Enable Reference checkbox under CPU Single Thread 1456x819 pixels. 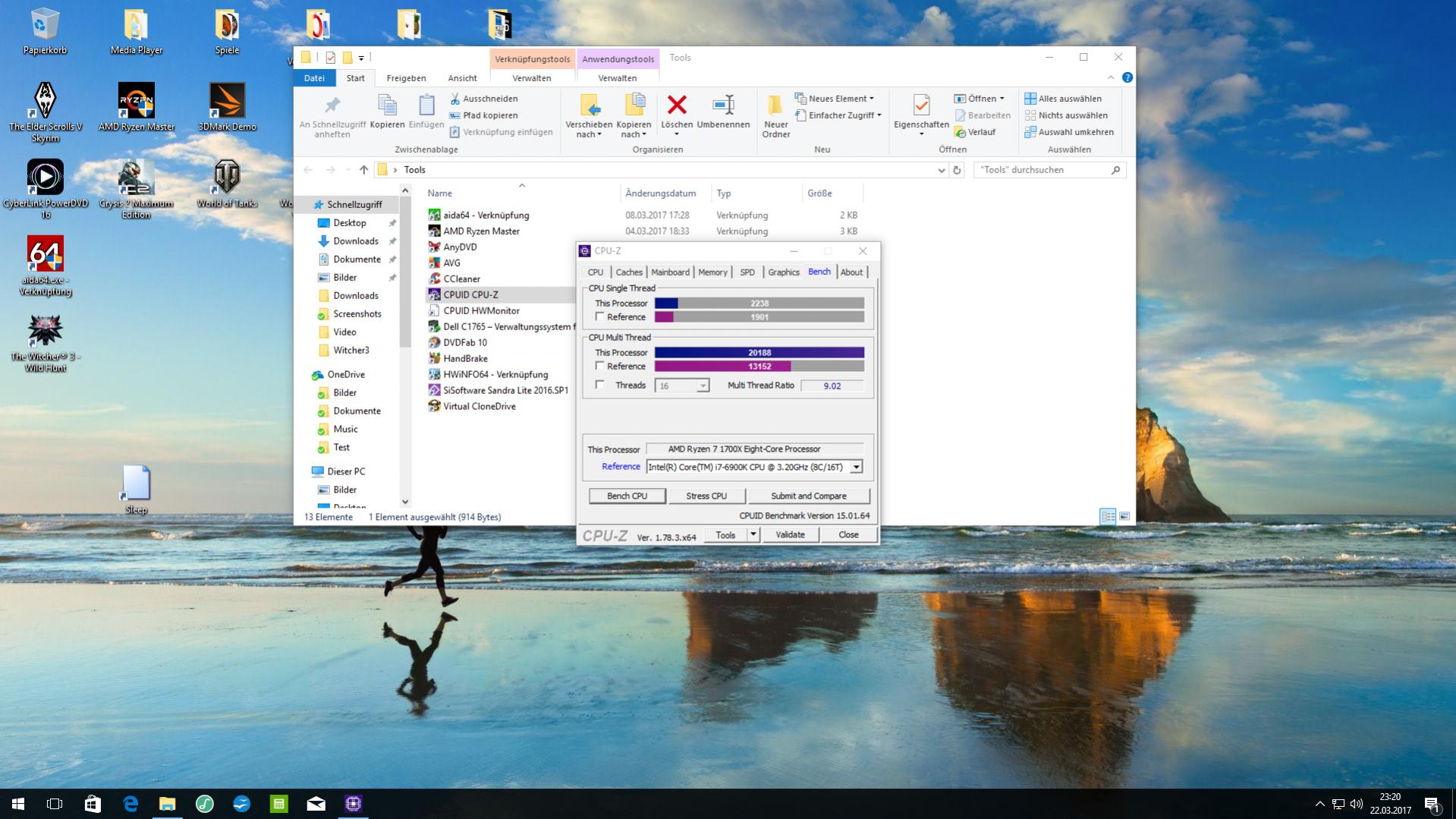(x=600, y=317)
